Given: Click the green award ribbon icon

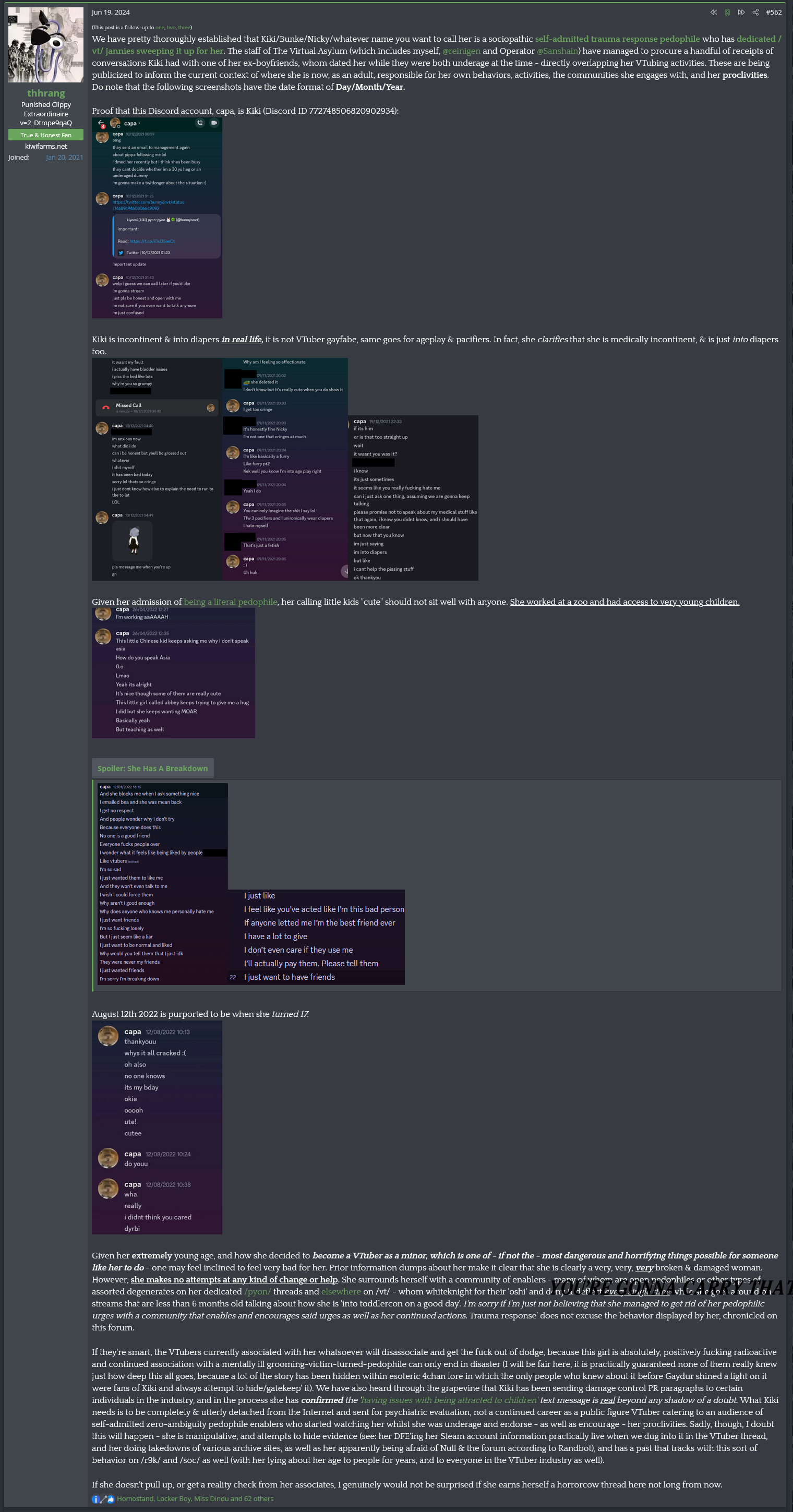Looking at the screenshot, I should pos(728,13).
